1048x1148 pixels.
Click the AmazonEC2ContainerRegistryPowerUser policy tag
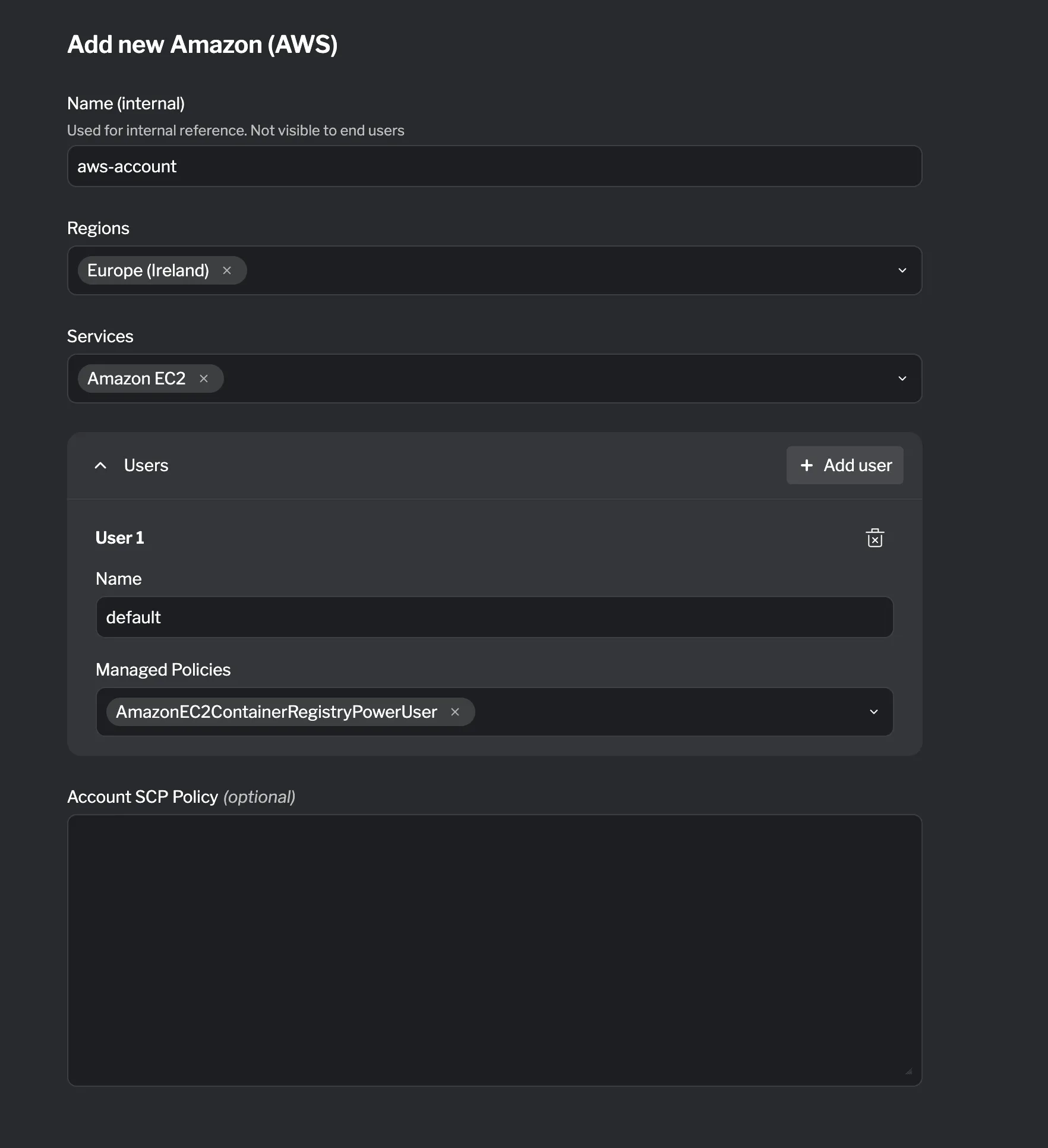coord(276,712)
